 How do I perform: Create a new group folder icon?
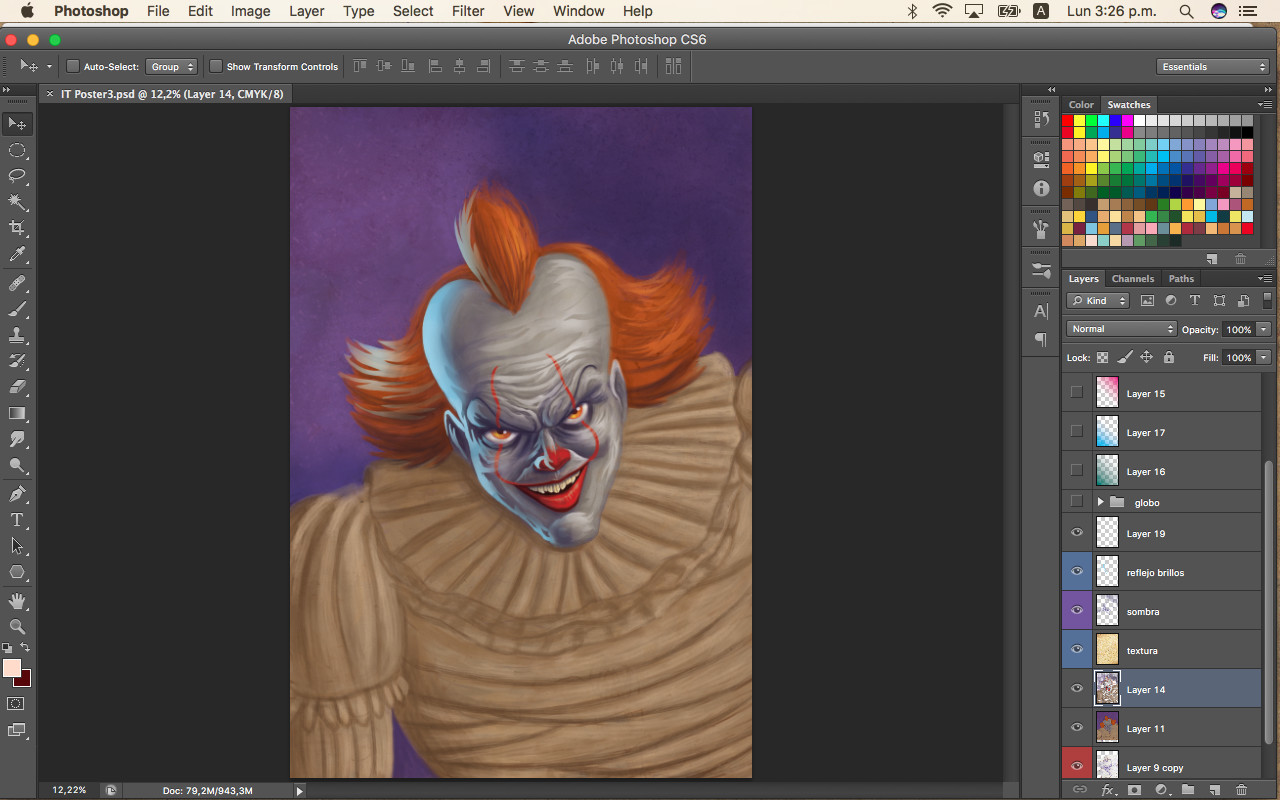[x=1187, y=790]
